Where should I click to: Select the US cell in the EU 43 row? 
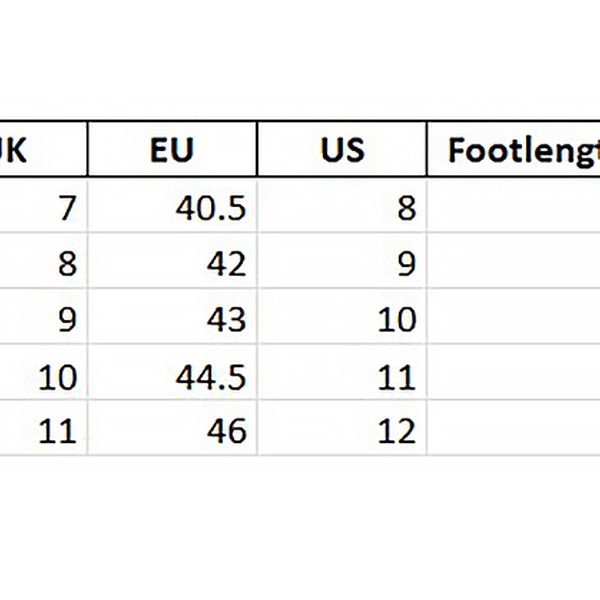coord(342,319)
